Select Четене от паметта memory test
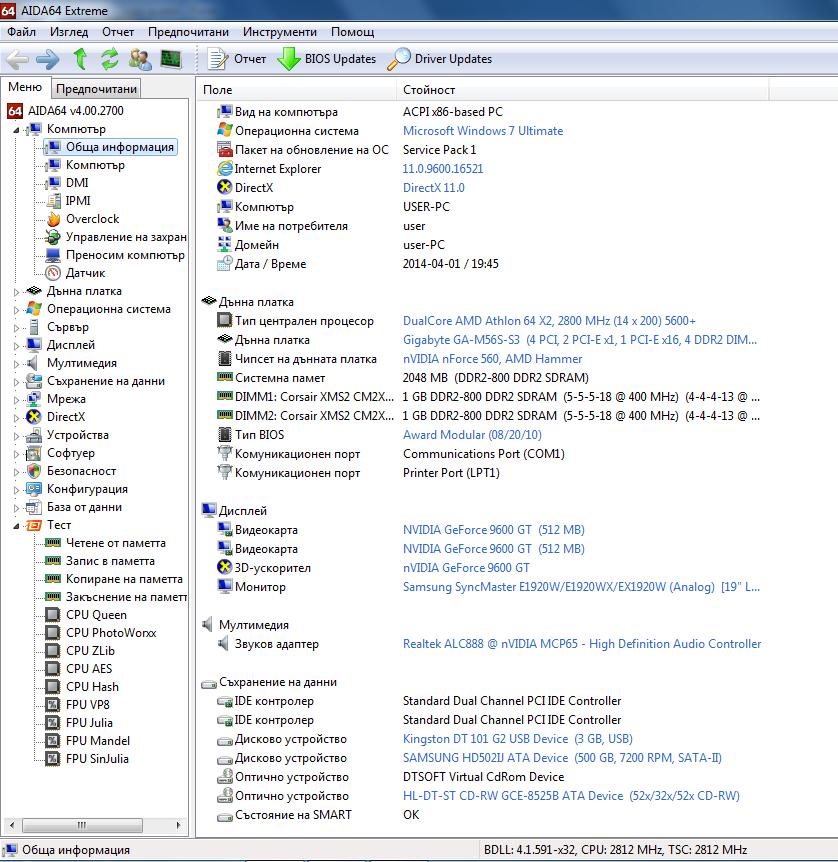This screenshot has width=838, height=862. 115,543
